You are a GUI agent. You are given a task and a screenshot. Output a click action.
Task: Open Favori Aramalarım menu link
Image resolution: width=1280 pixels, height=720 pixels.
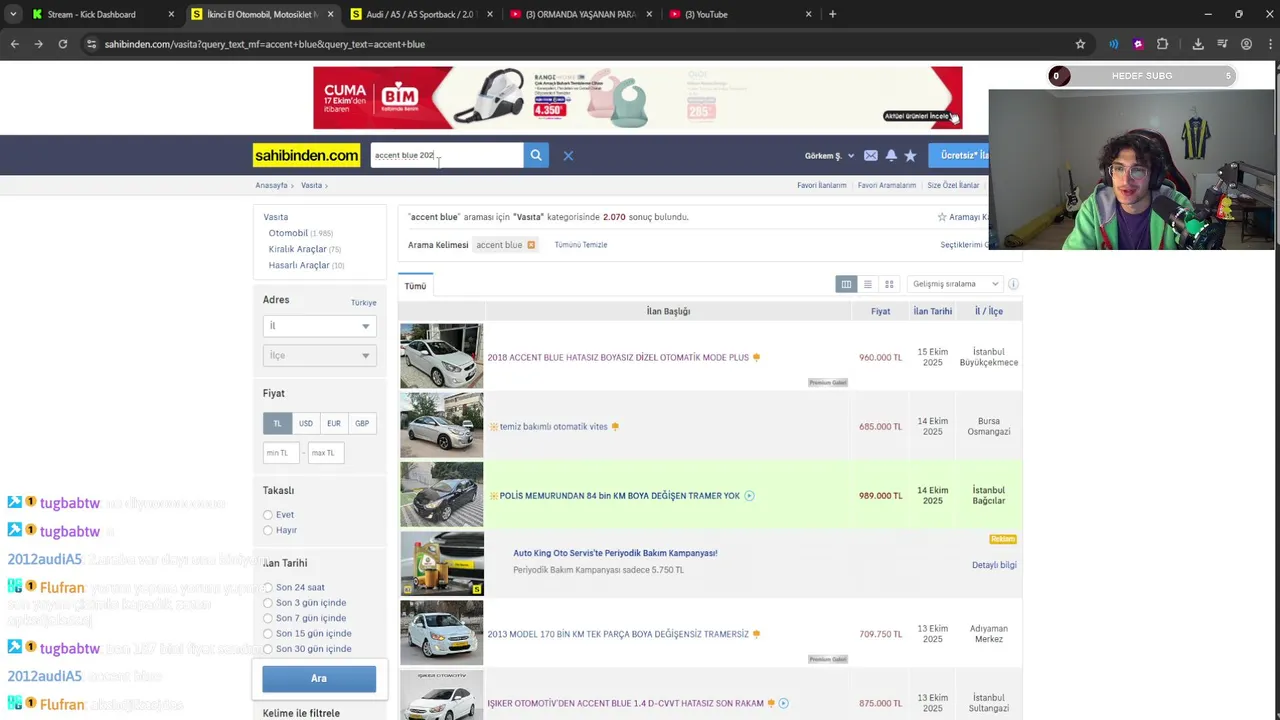point(887,185)
